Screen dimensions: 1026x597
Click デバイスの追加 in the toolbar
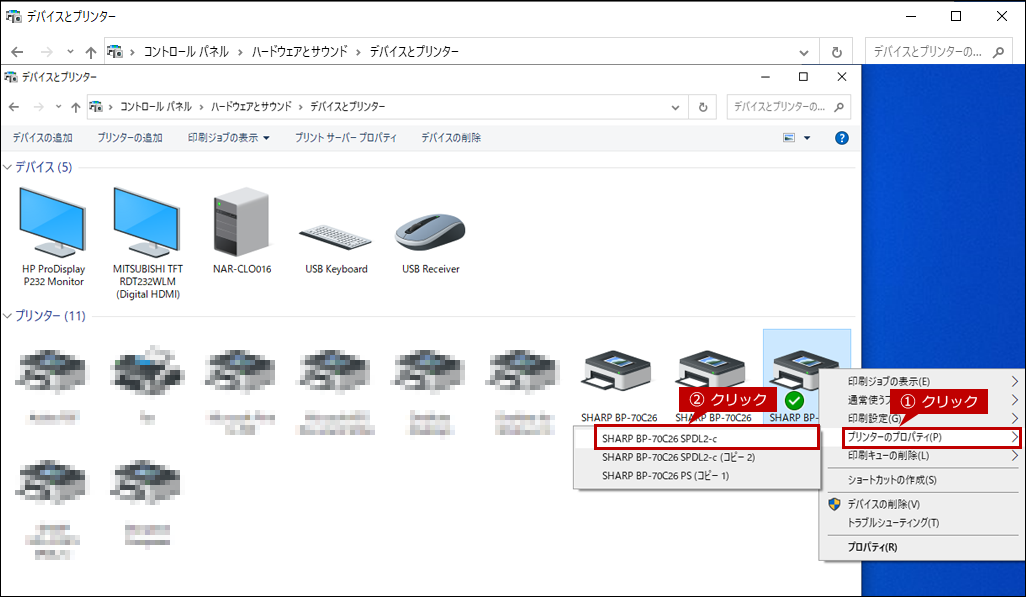(x=42, y=138)
